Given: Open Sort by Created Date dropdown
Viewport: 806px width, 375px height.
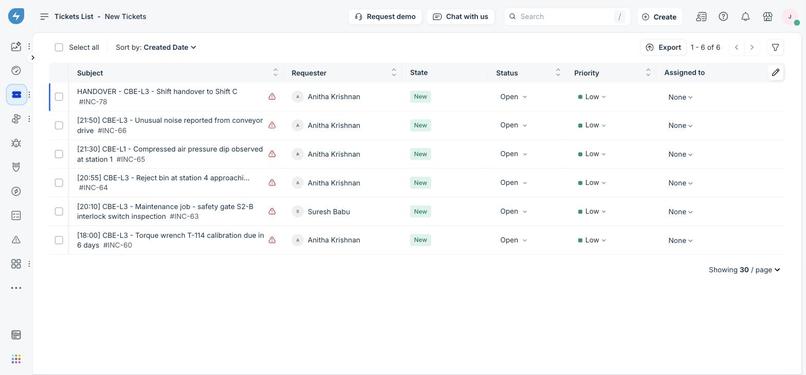Looking at the screenshot, I should 156,47.
